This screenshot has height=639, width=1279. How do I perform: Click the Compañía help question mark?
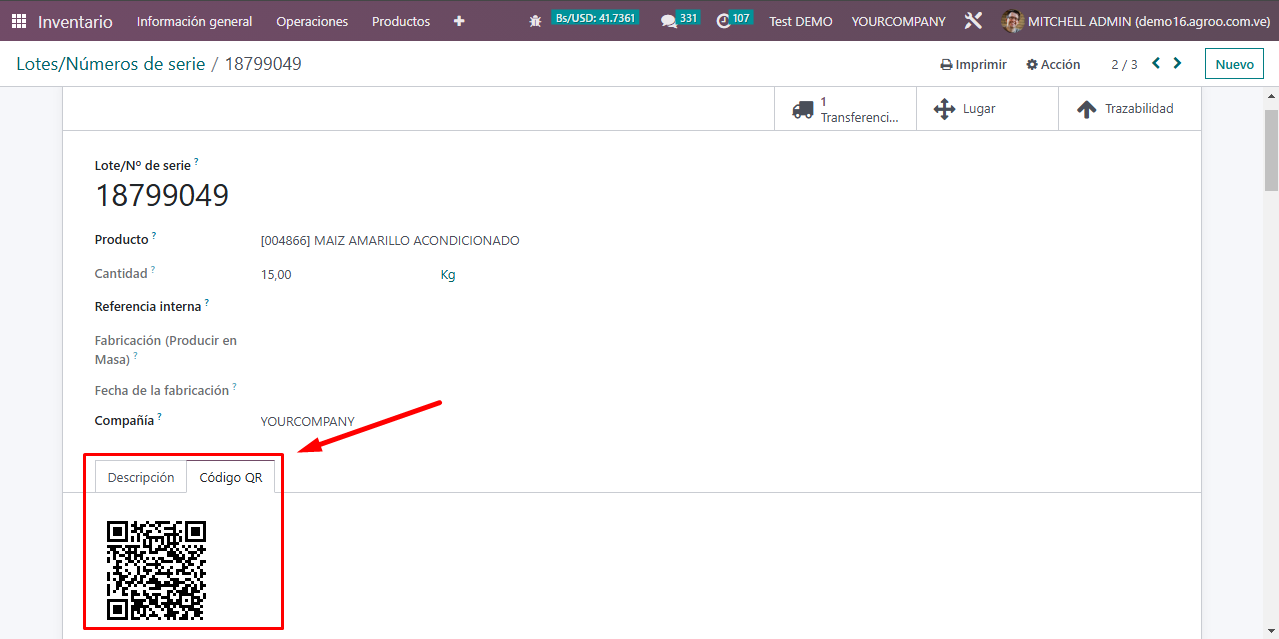click(159, 416)
